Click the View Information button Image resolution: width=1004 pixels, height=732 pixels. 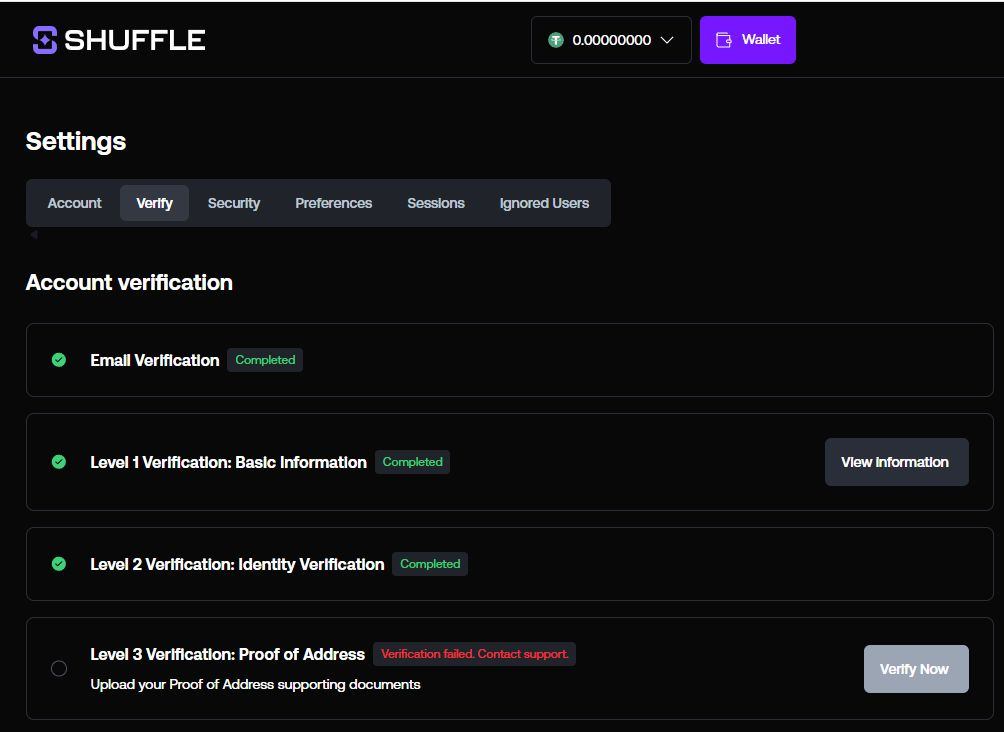point(896,462)
